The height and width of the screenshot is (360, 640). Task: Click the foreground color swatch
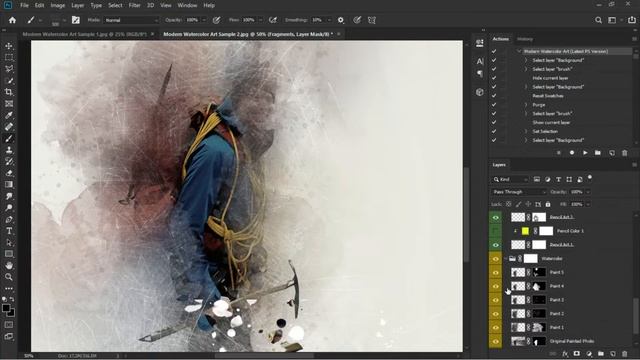pos(6,309)
